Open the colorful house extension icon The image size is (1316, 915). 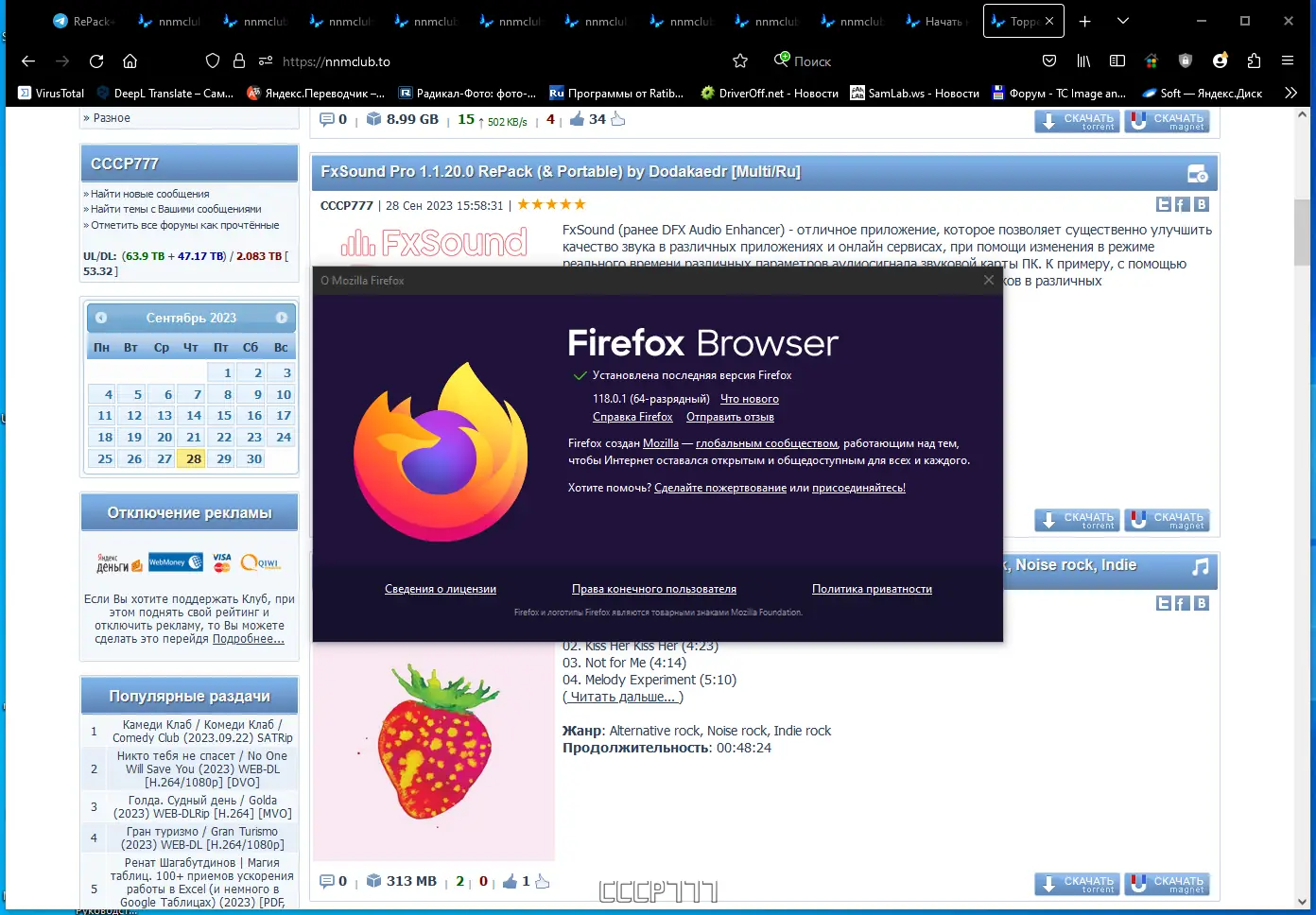pyautogui.click(x=1151, y=61)
